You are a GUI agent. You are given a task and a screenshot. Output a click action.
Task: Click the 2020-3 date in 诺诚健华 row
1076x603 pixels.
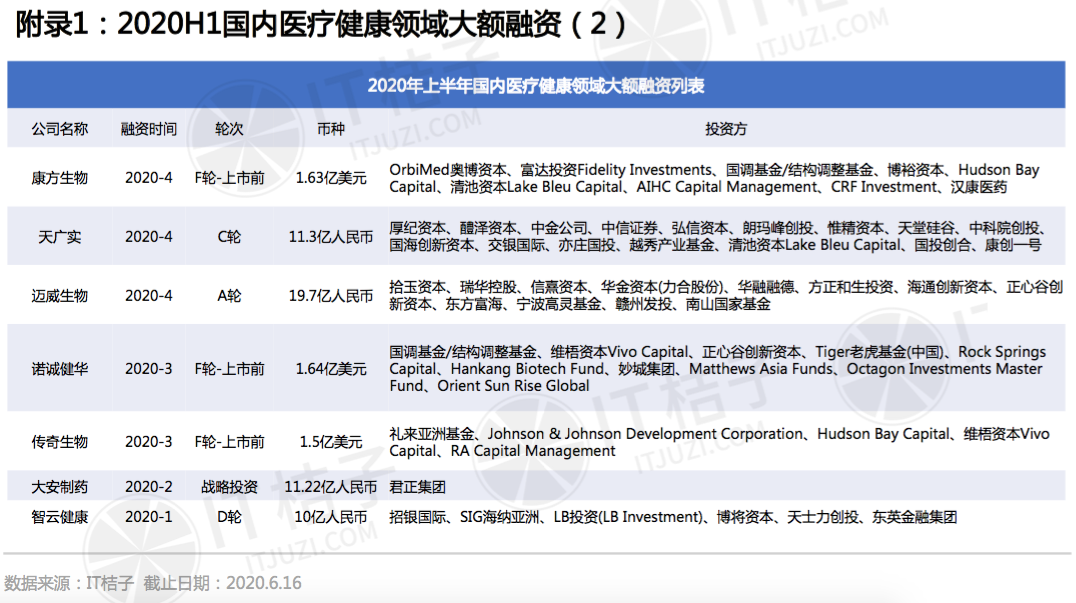point(149,369)
